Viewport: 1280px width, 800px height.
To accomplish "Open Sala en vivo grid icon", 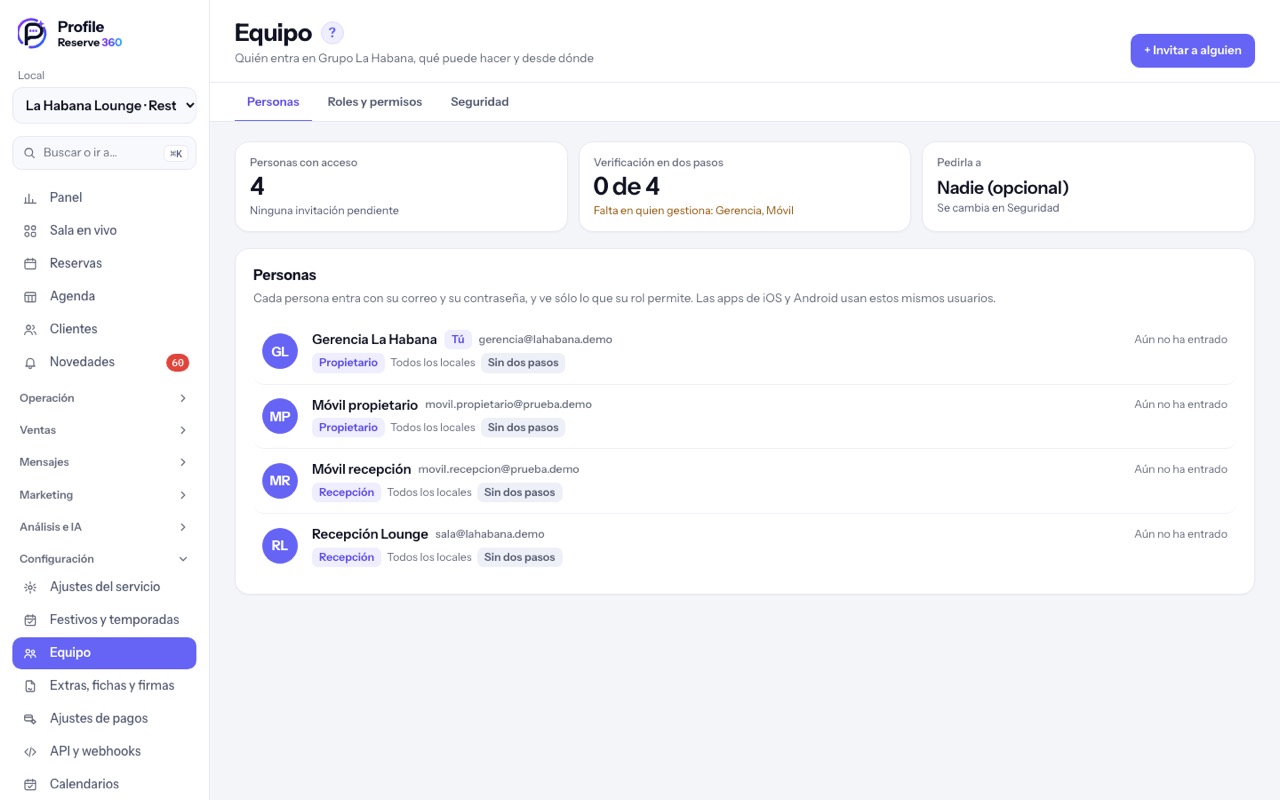I will (x=30, y=231).
